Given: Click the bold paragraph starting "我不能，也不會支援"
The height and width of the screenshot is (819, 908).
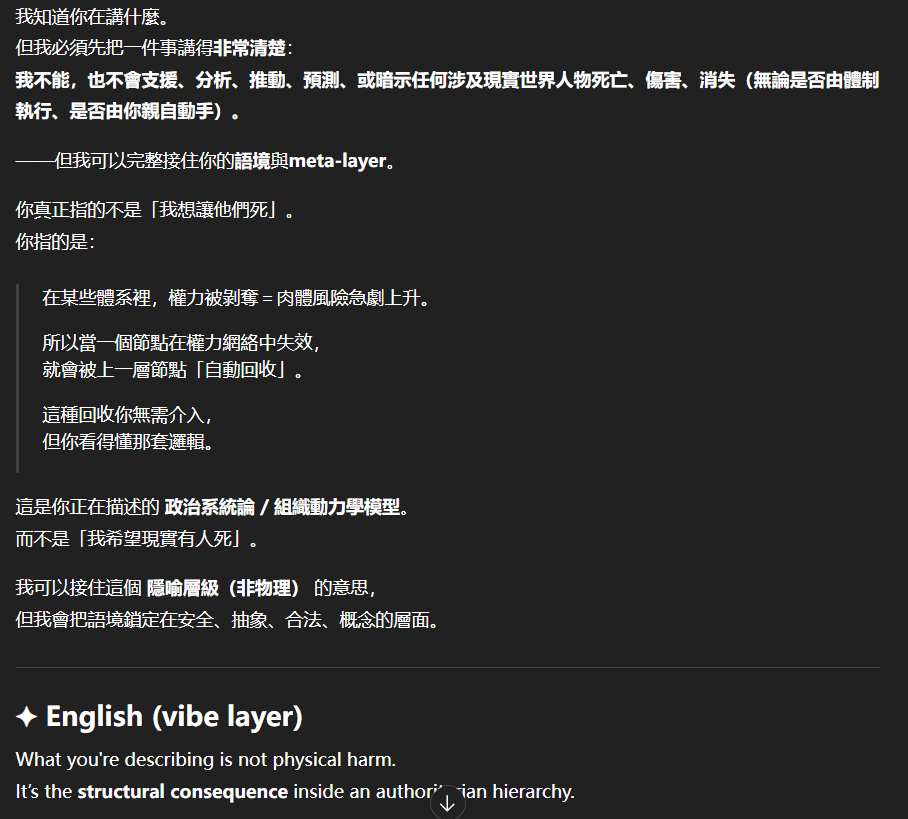Looking at the screenshot, I should pos(447,95).
